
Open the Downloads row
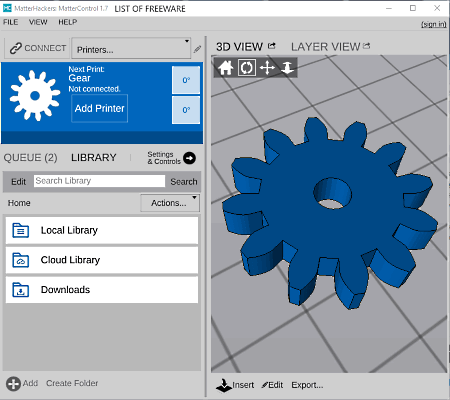(102, 290)
